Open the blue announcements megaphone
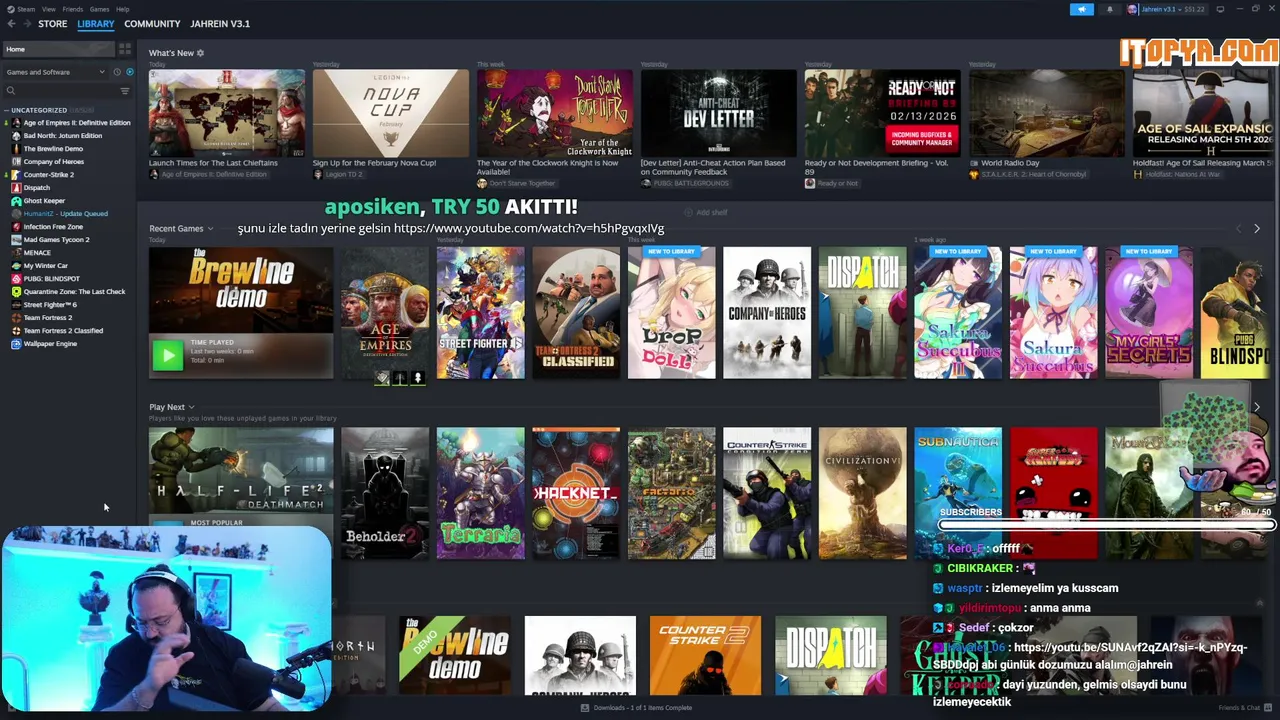Screen dimensions: 1280x720 (1082, 9)
